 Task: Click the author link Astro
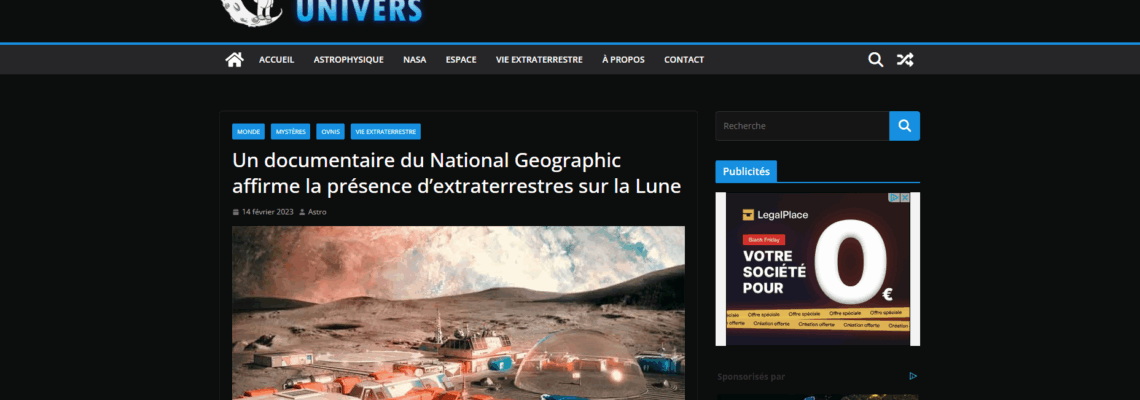pos(317,212)
